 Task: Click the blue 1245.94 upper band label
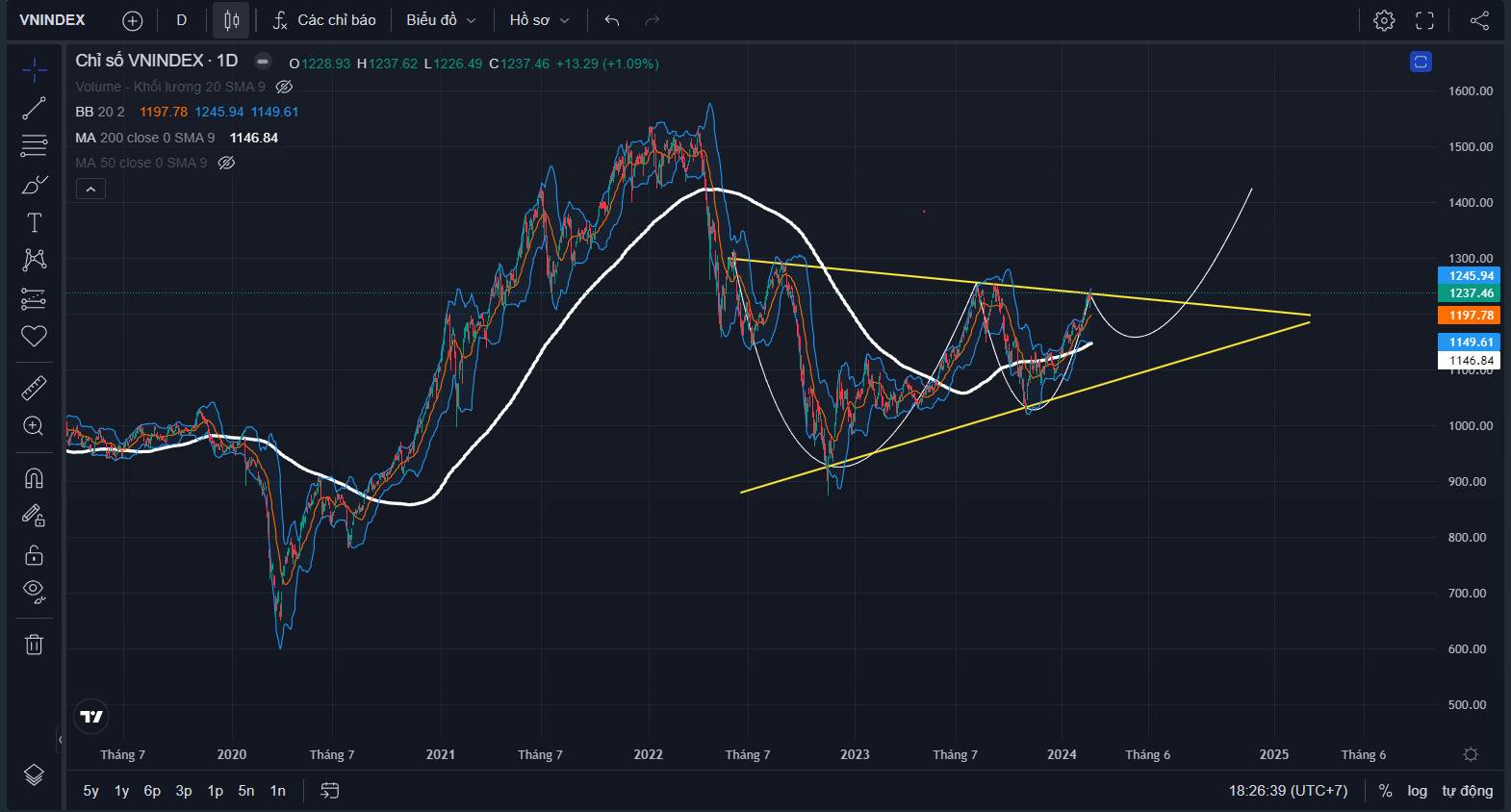coord(1469,275)
